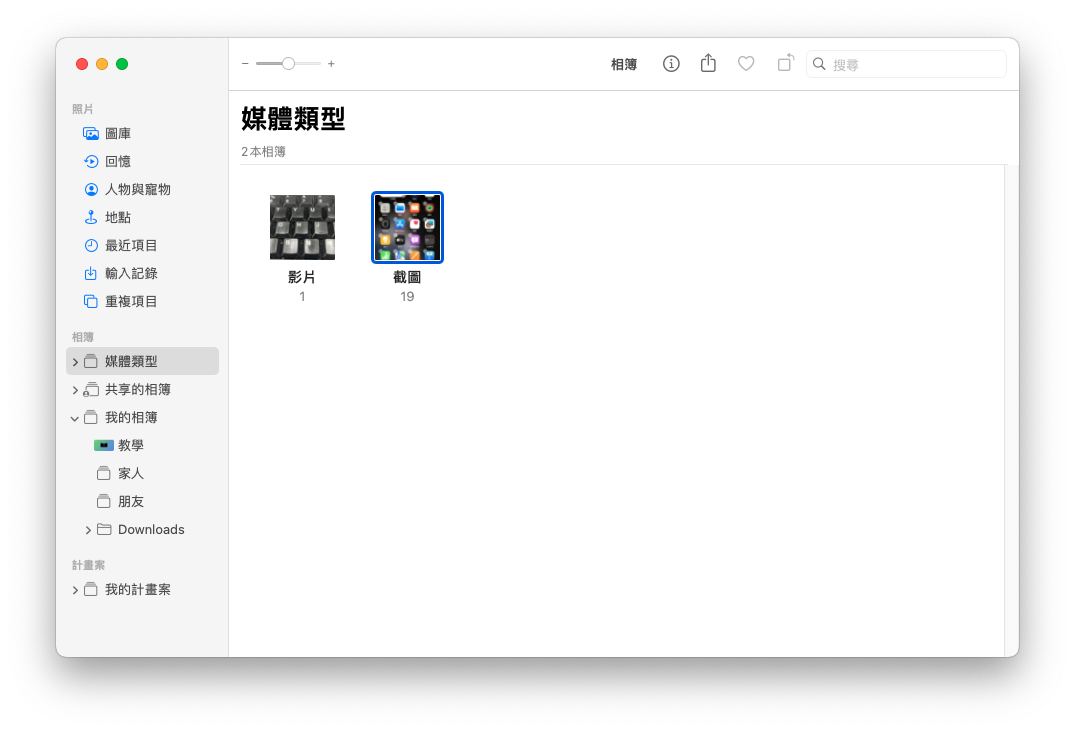Open the 家人 album

[x=142, y=474]
